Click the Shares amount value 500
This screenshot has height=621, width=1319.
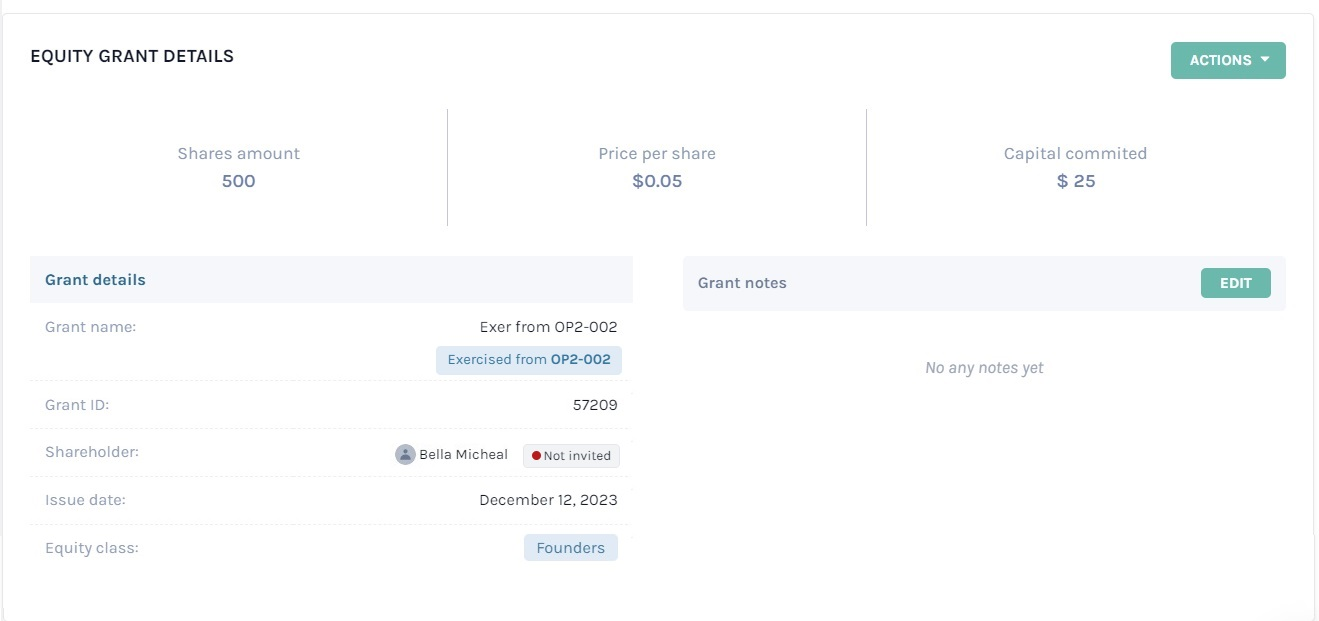238,181
